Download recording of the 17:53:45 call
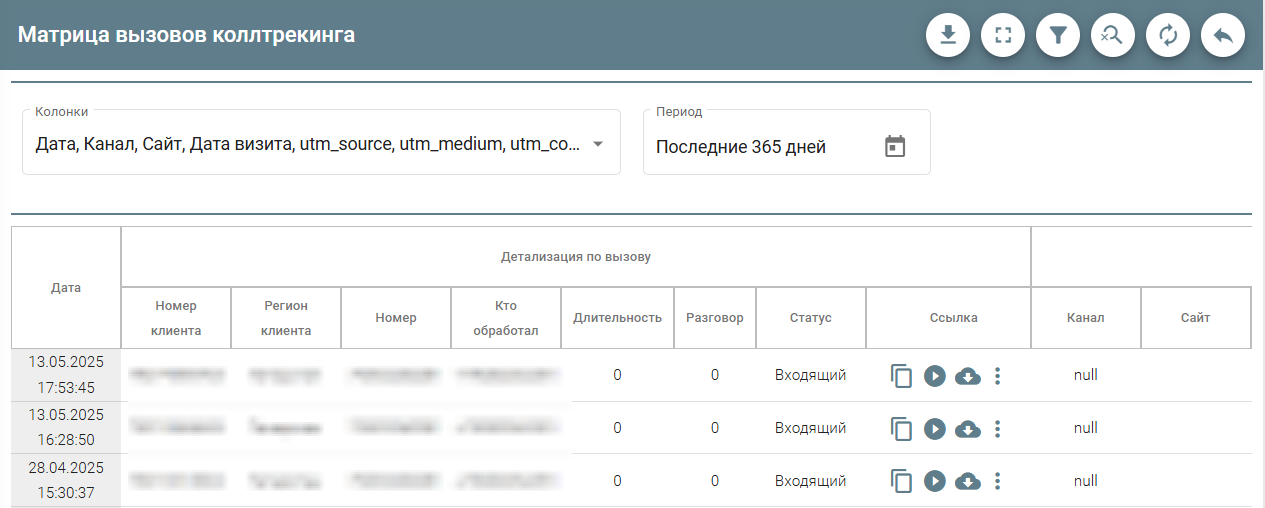The height and width of the screenshot is (508, 1265). point(968,376)
